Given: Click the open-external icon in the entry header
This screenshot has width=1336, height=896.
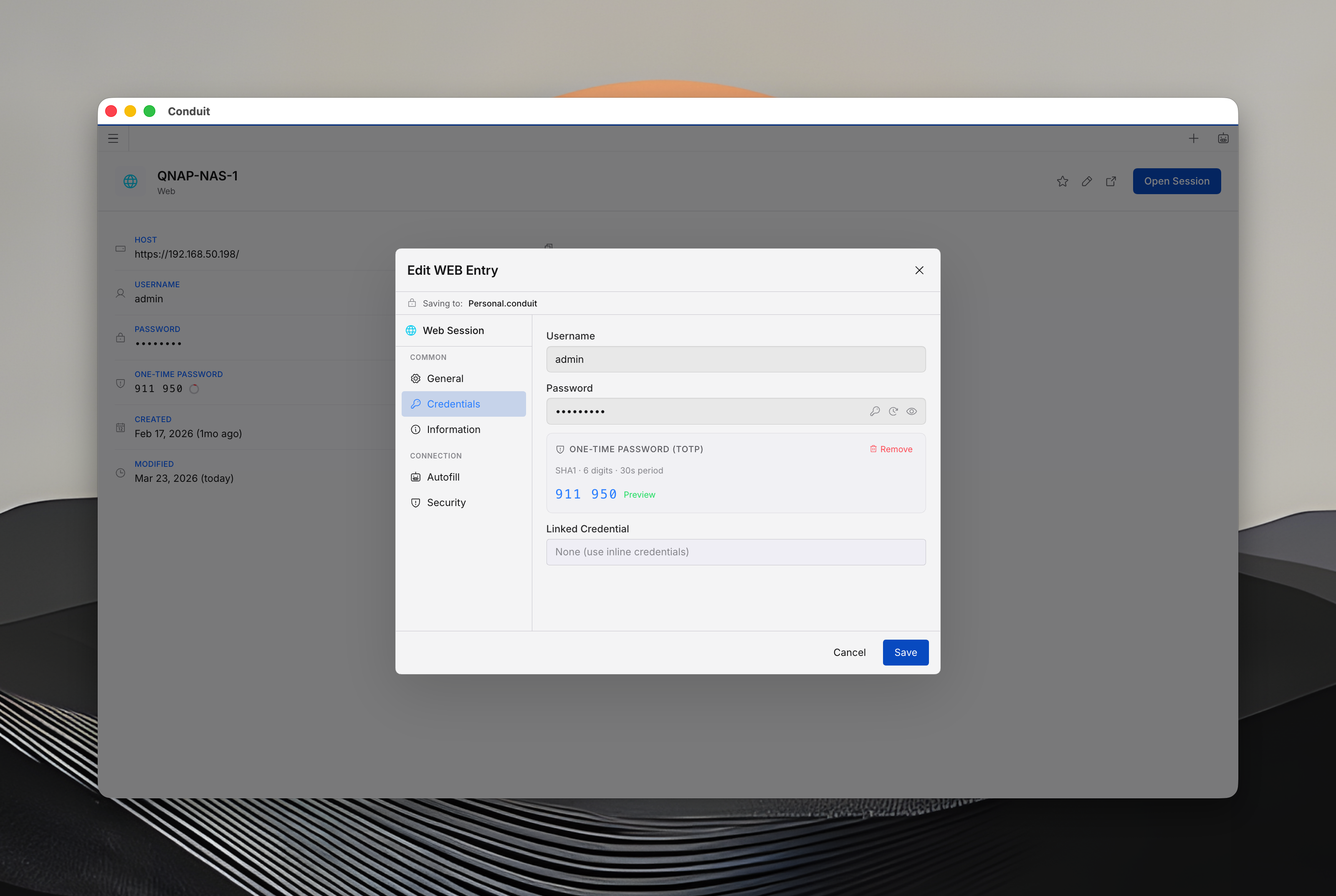Looking at the screenshot, I should (x=1111, y=181).
